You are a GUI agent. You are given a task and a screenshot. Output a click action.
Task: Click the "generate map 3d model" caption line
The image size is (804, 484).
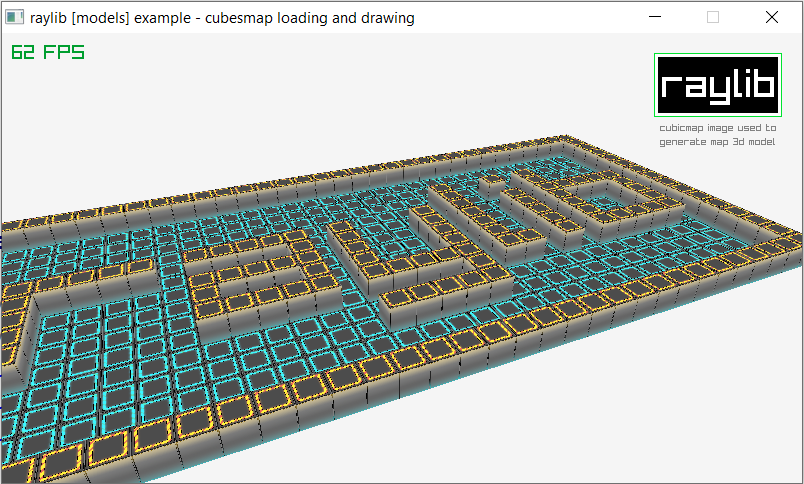[717, 142]
